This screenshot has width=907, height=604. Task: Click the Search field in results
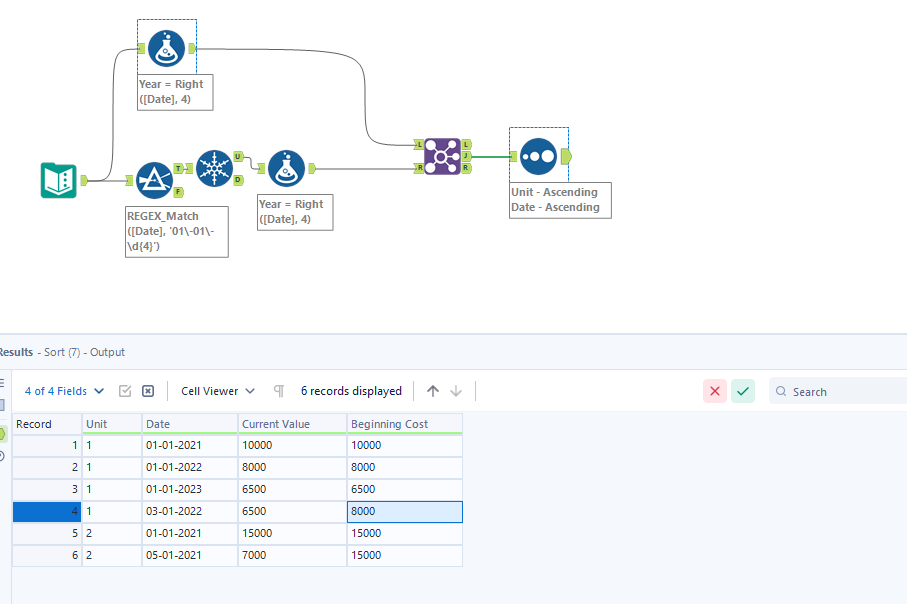click(838, 392)
